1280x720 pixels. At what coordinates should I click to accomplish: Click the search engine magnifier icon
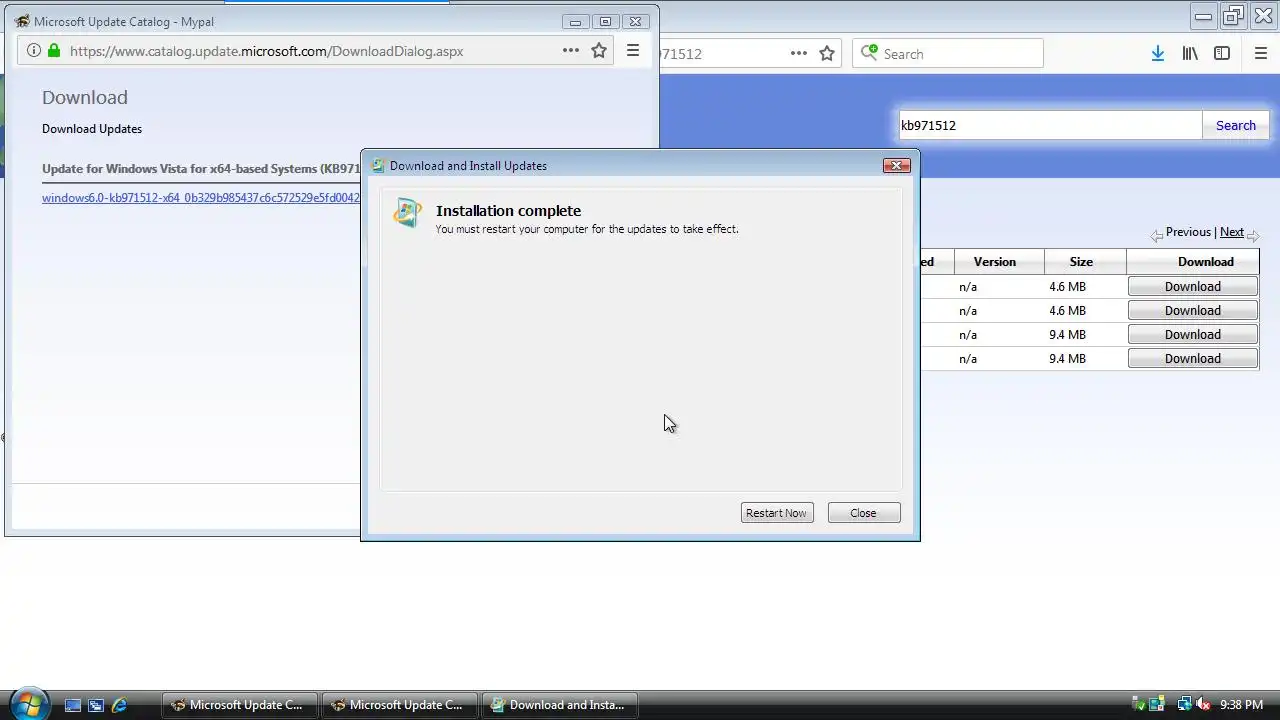(x=869, y=52)
